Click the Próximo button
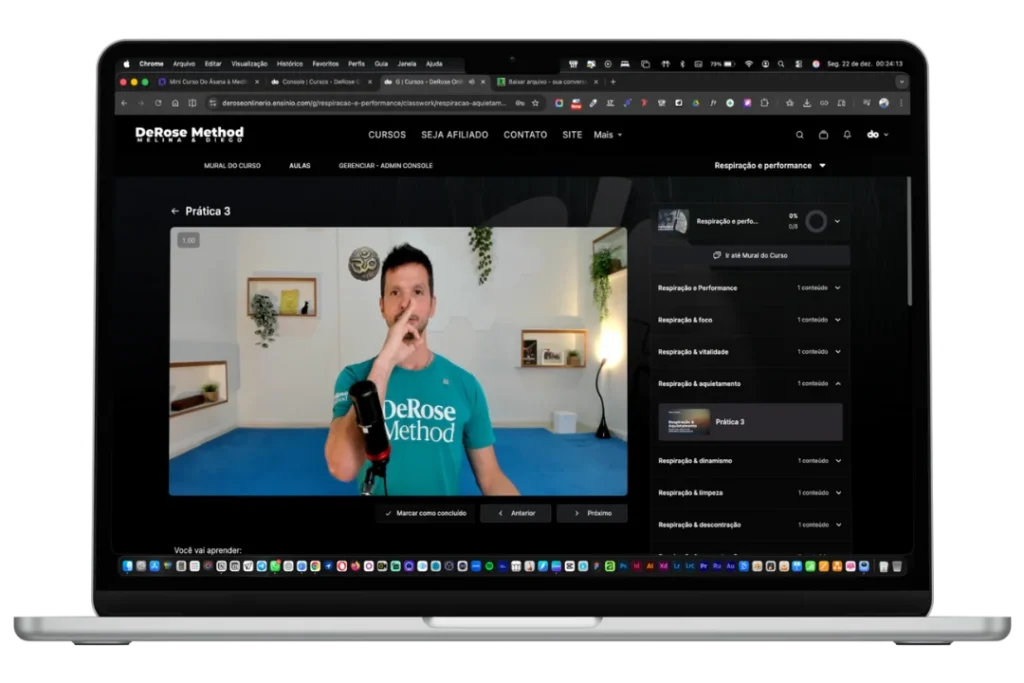Viewport: 1024px width, 683px height. pyautogui.click(x=592, y=513)
